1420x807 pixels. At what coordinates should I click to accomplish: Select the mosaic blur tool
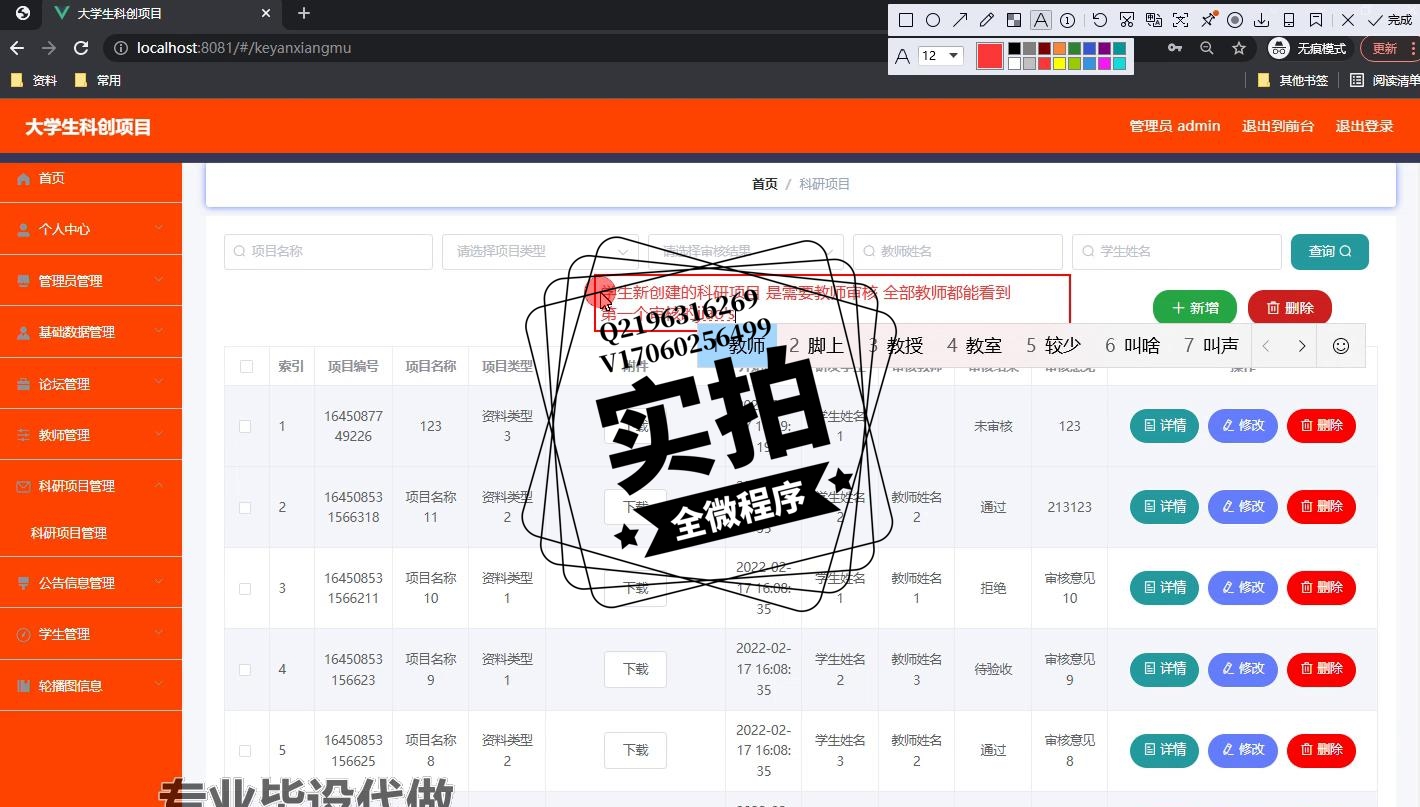tap(1014, 20)
